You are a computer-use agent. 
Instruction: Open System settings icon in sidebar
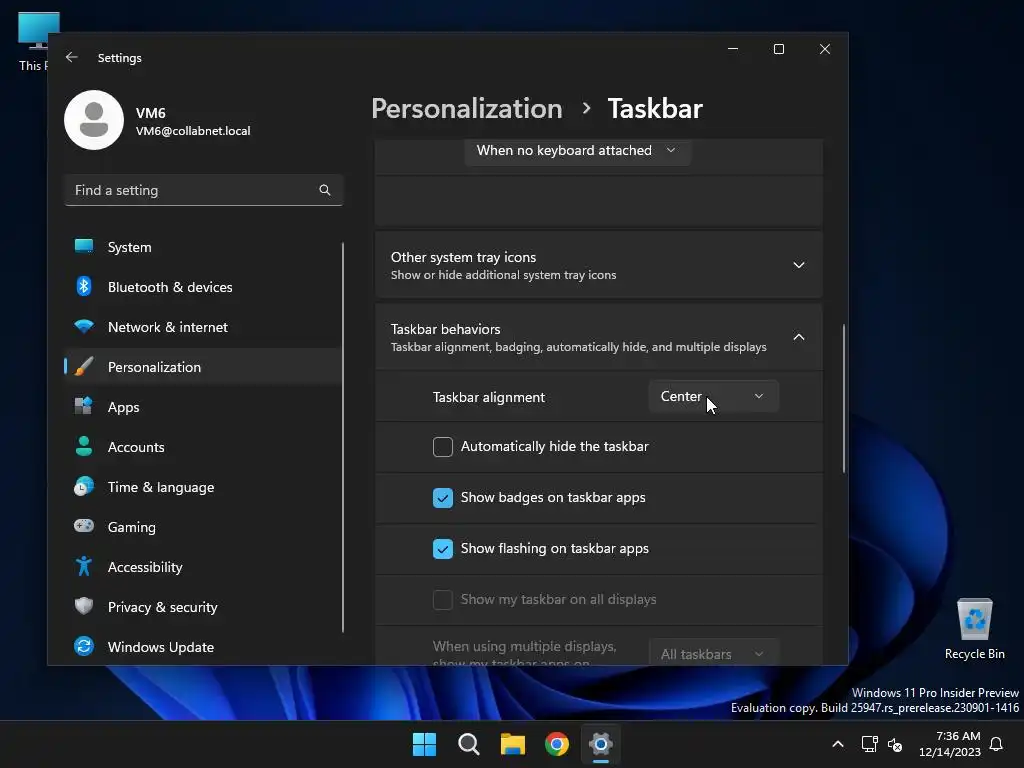pyautogui.click(x=84, y=246)
